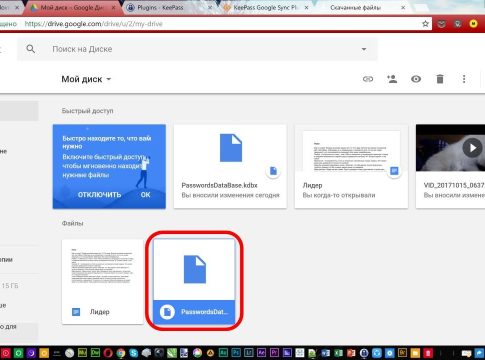Open PasswordsDataBase.kdbx quick access card
This screenshot has height=360, width=485.
[230, 166]
